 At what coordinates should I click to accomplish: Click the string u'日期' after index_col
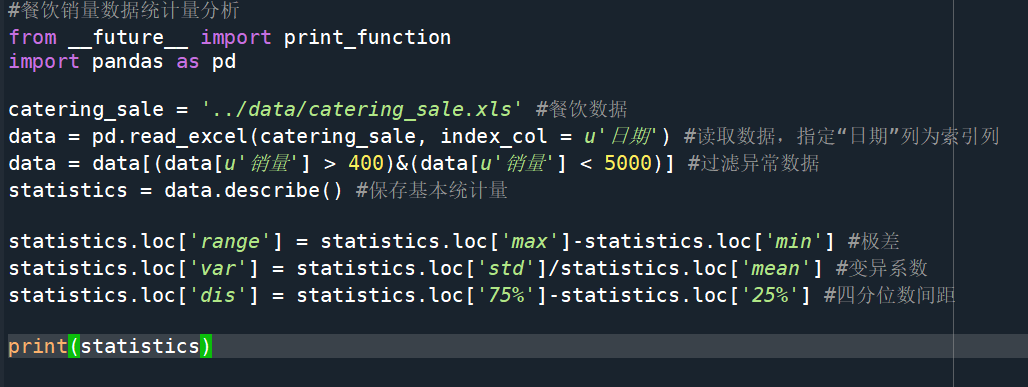[620, 137]
